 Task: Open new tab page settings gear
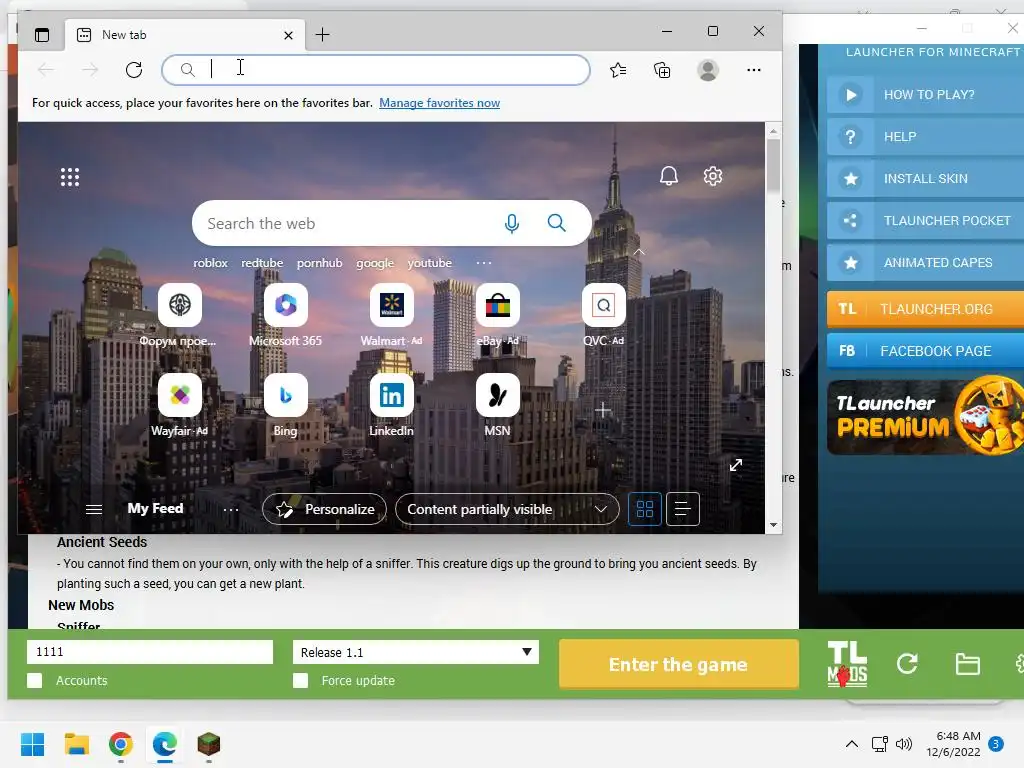pyautogui.click(x=712, y=176)
